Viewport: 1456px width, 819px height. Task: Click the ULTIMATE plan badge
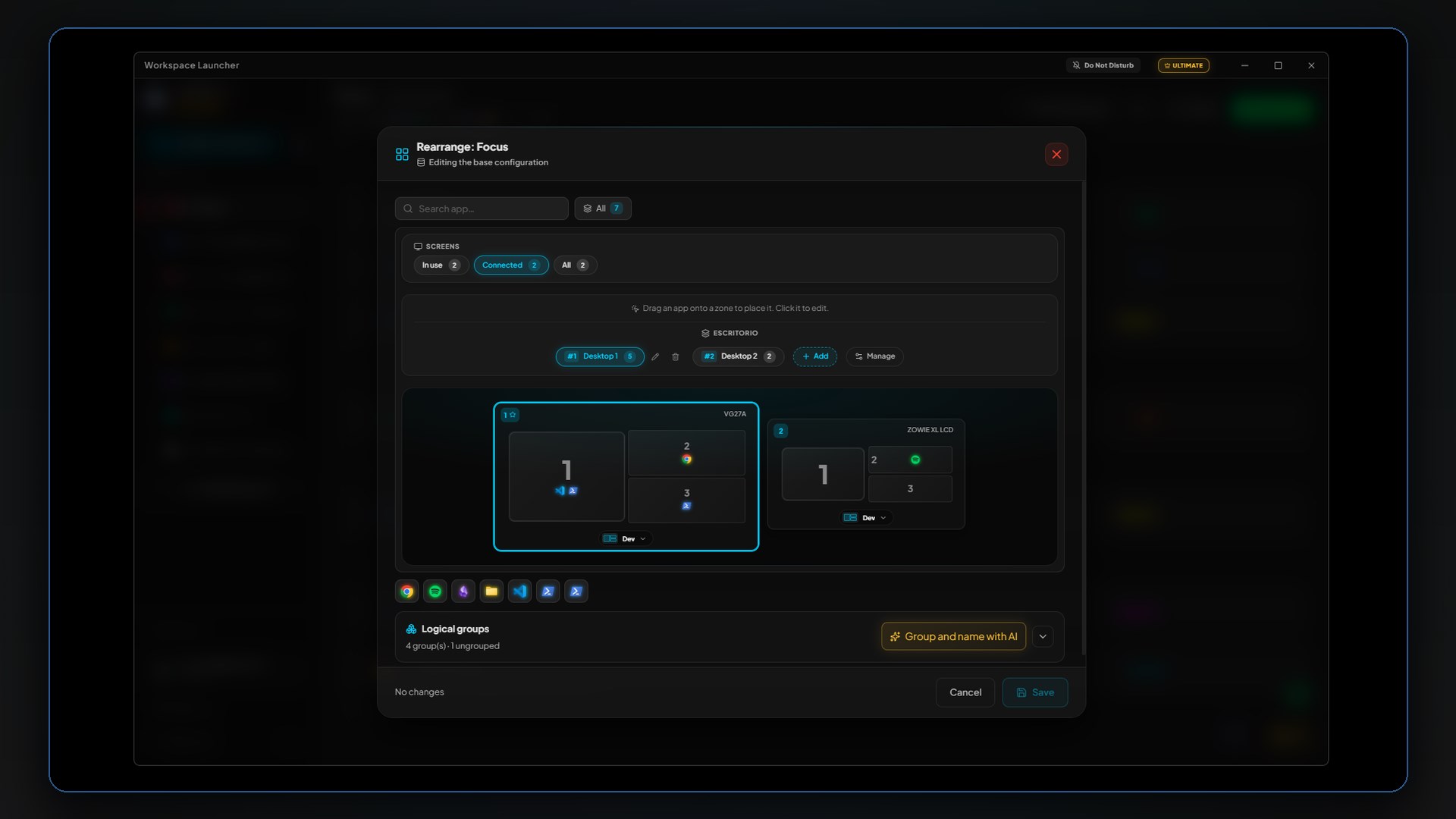point(1183,65)
